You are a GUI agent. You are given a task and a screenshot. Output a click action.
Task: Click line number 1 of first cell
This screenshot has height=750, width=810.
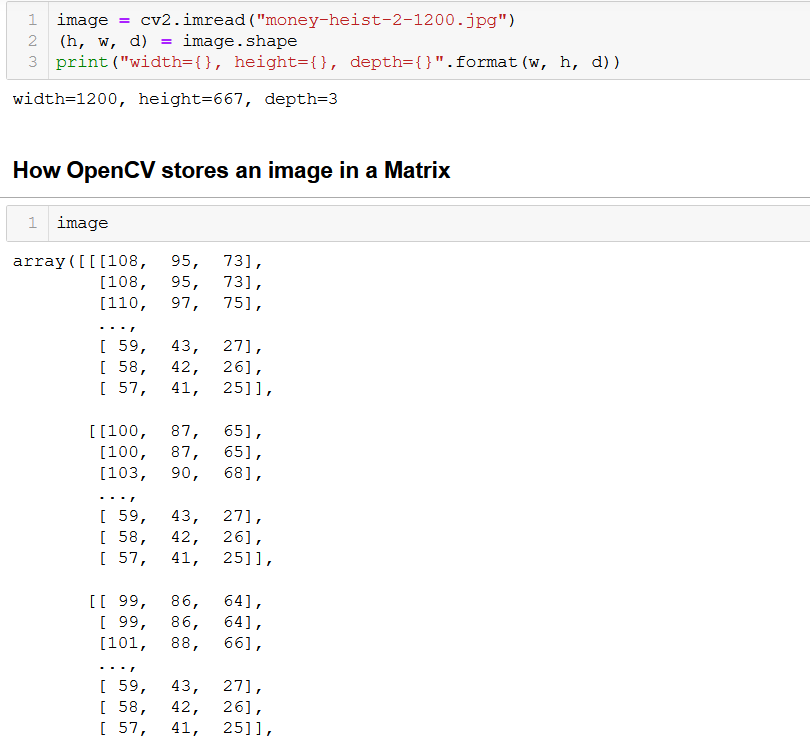[x=33, y=20]
